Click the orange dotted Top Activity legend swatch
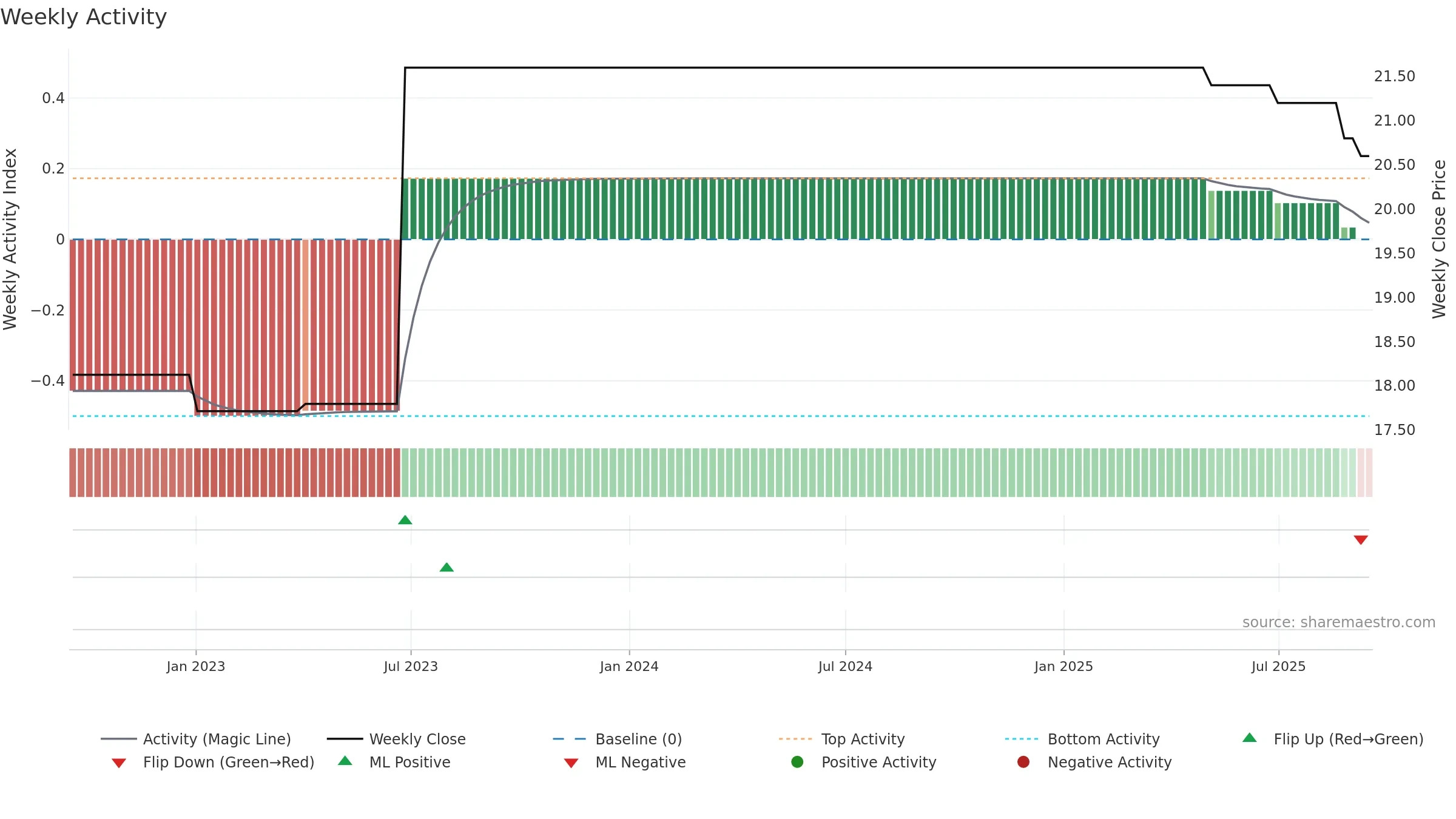 [x=795, y=739]
